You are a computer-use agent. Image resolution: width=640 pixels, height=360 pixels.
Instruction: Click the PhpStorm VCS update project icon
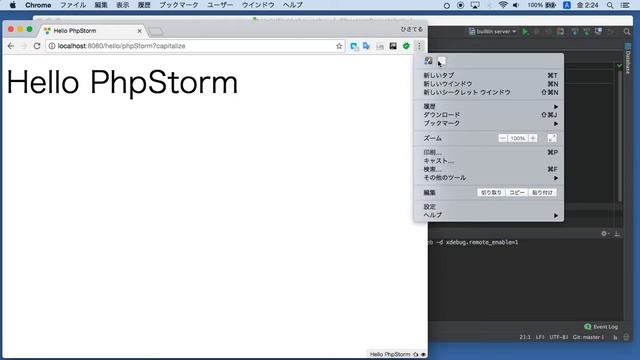[x=574, y=31]
